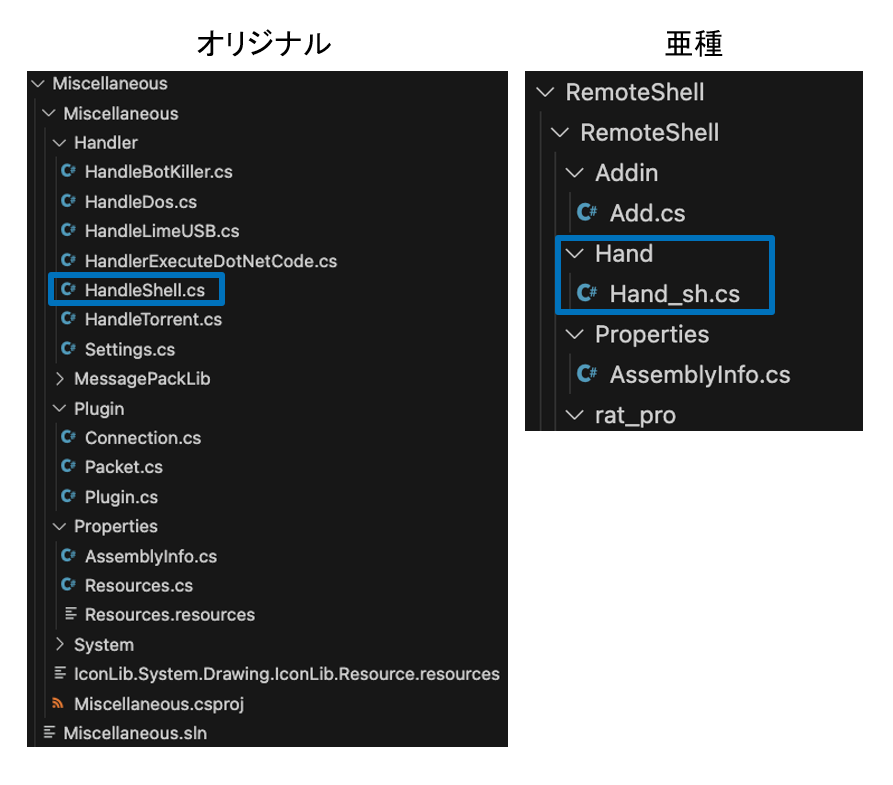Select AssemblyInfo.cs under RemoteShell Properties
Viewport: 893px width, 785px height.
point(700,375)
